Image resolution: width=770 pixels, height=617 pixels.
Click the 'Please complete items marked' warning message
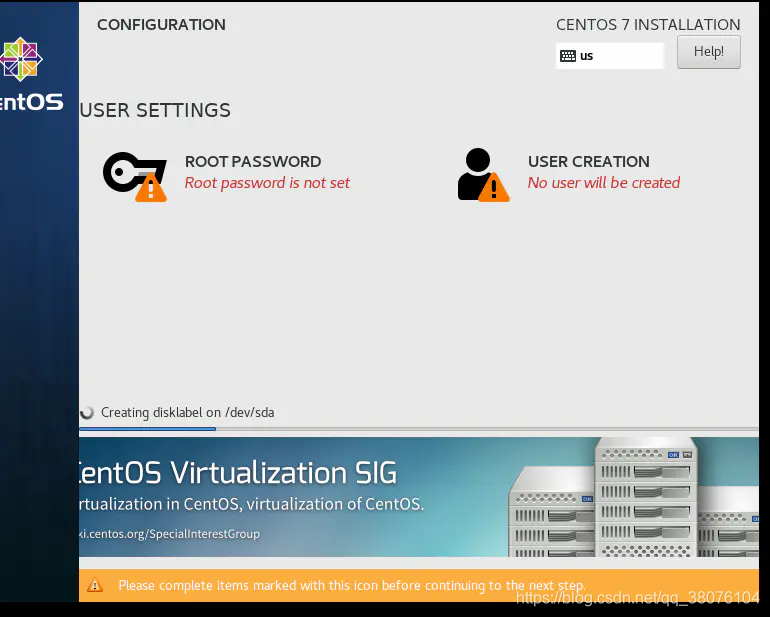tap(352, 586)
